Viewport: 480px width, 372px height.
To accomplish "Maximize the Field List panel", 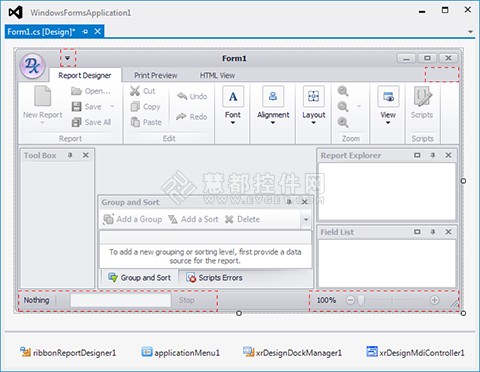I will tap(417, 231).
